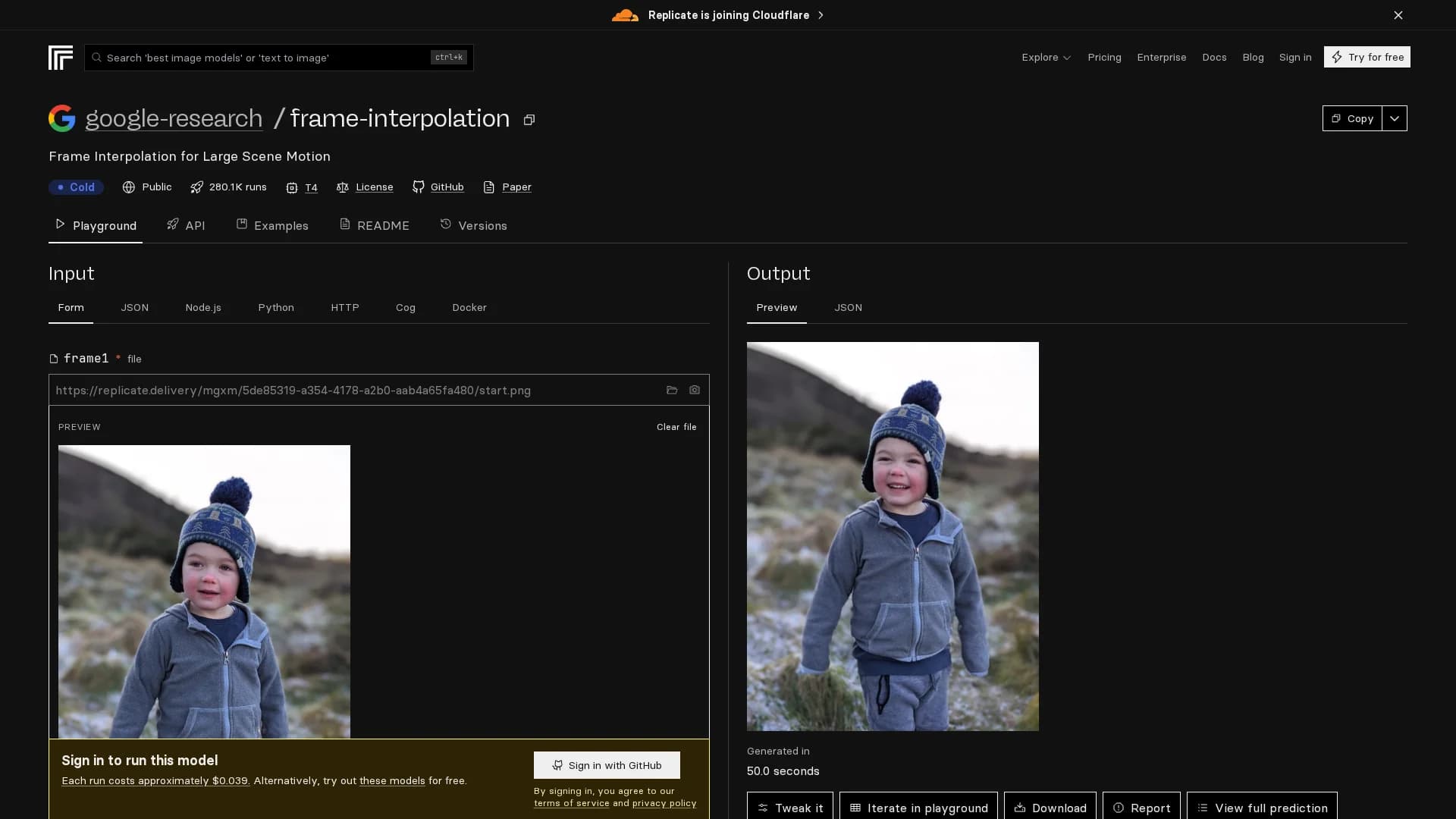The width and height of the screenshot is (1456, 819).
Task: Select the Python tab
Action: [276, 308]
